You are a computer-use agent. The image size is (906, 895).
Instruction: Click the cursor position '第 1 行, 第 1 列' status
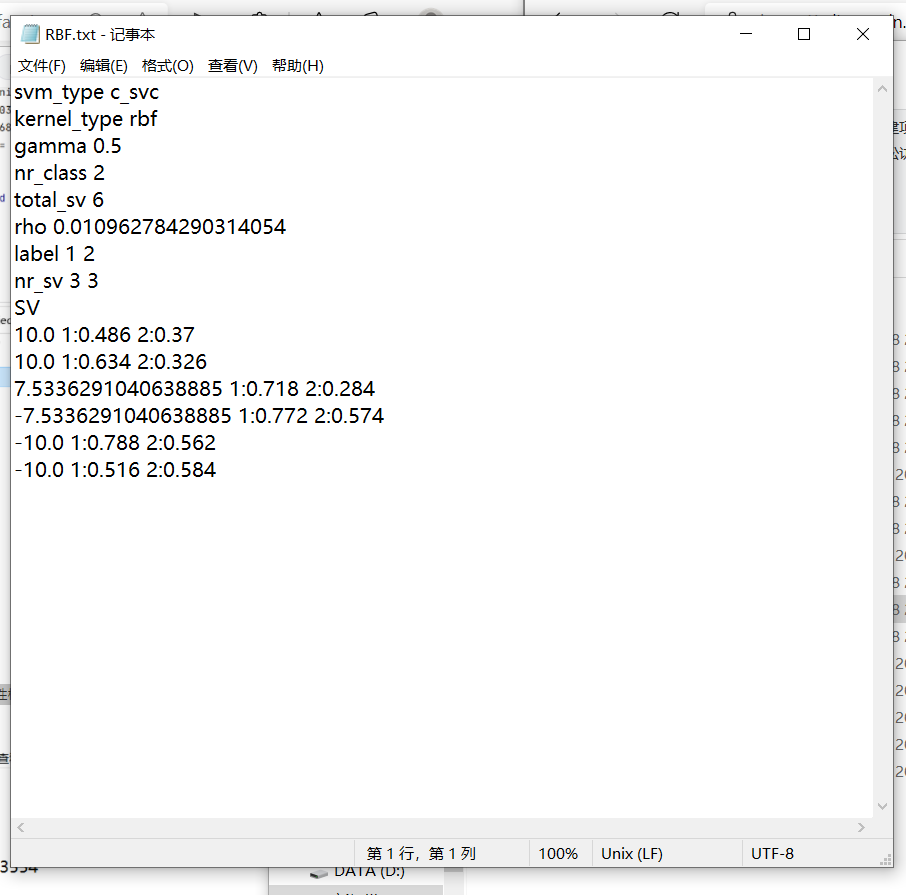421,853
